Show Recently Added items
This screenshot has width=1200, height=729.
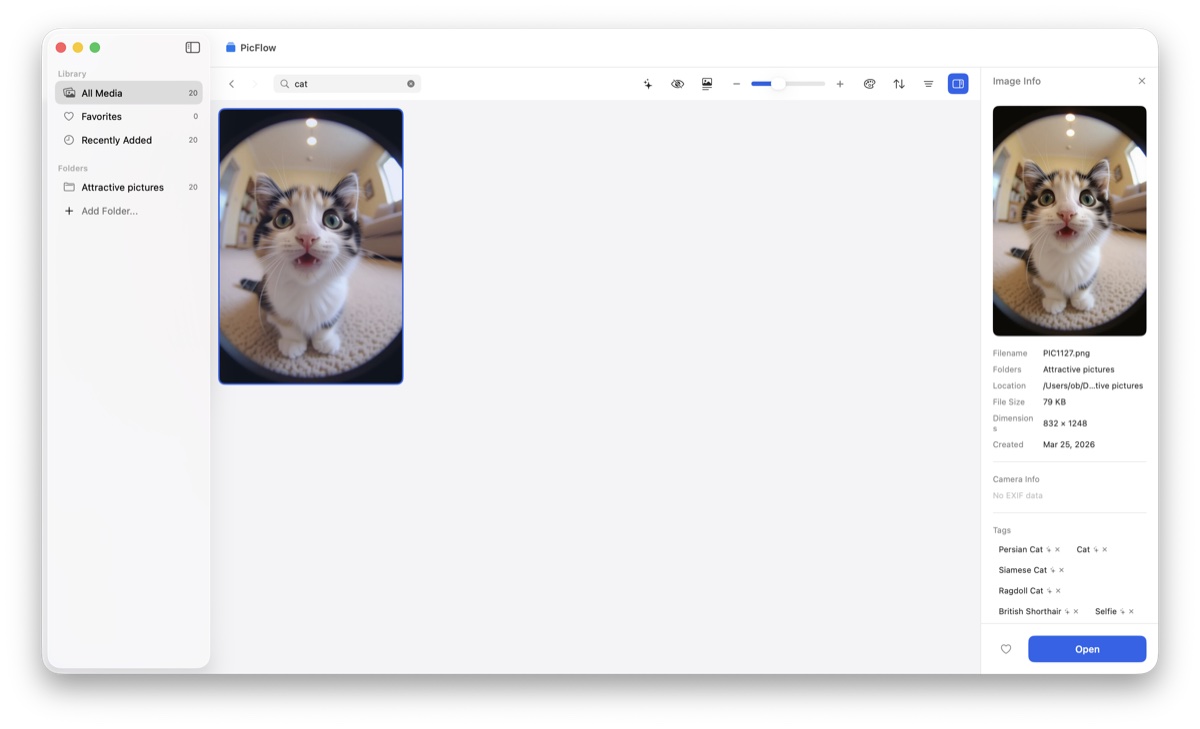tap(129, 140)
